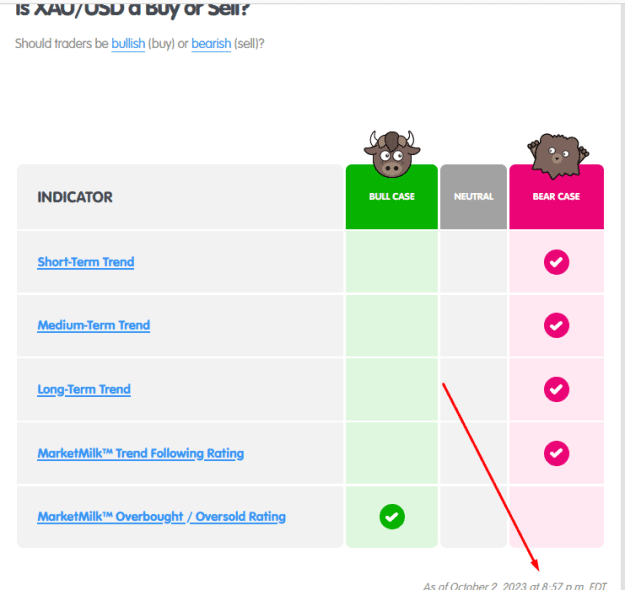Click the bull mascot icon
The width and height of the screenshot is (625, 590).
tap(392, 153)
